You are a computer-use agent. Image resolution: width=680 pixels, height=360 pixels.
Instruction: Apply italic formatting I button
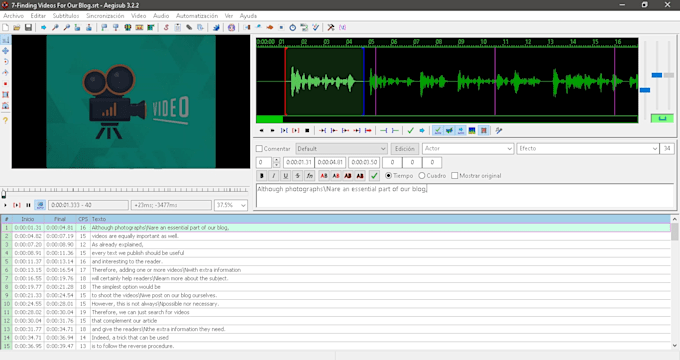(x=273, y=176)
